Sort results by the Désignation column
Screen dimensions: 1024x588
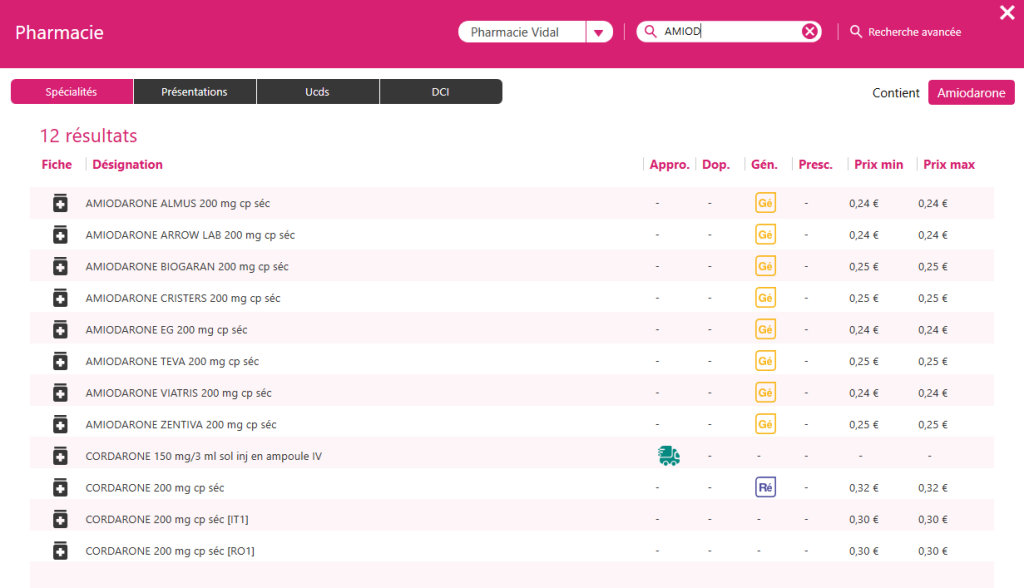coord(127,164)
